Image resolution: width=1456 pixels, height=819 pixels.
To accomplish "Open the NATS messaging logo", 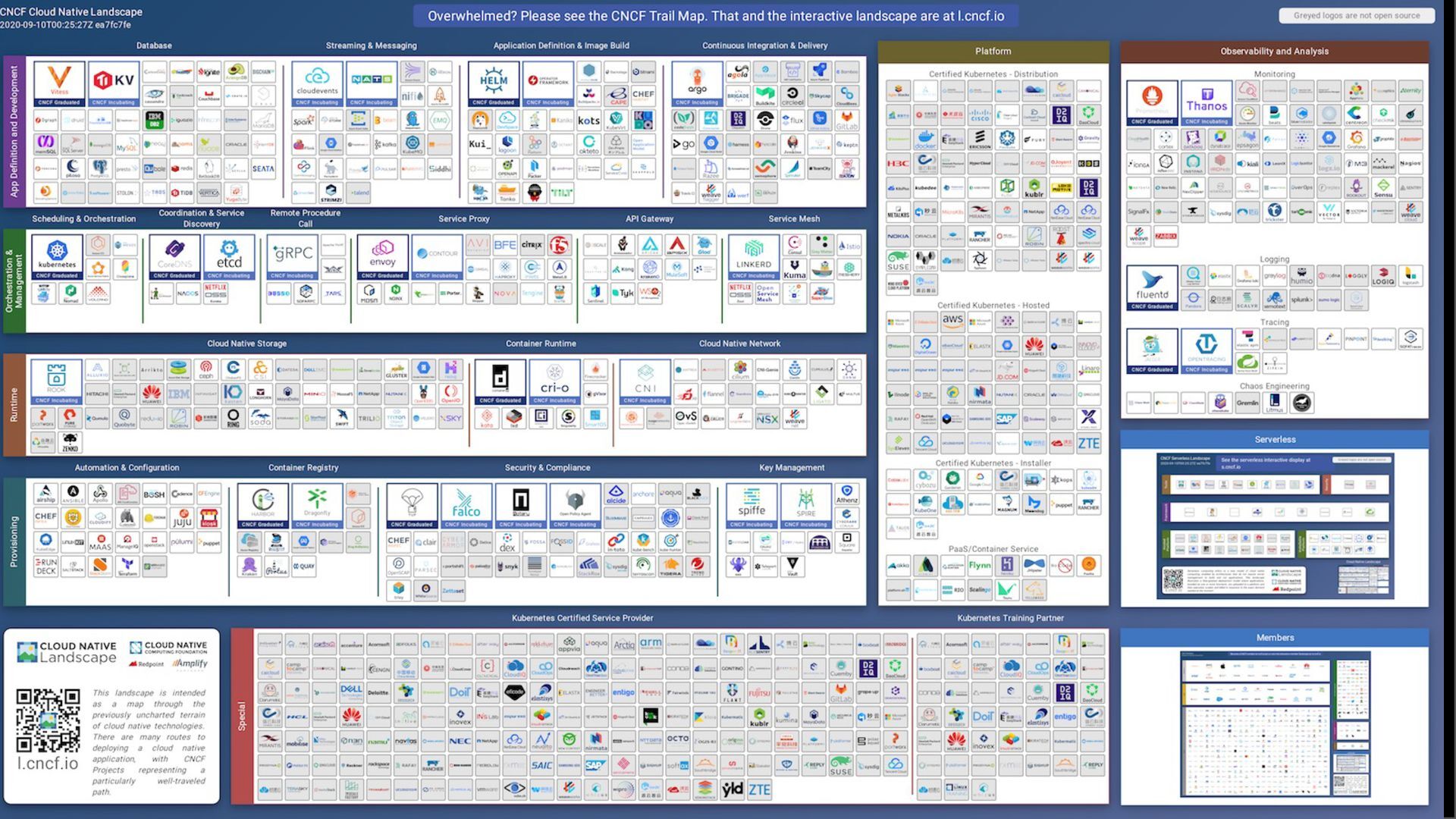I will coord(372,84).
